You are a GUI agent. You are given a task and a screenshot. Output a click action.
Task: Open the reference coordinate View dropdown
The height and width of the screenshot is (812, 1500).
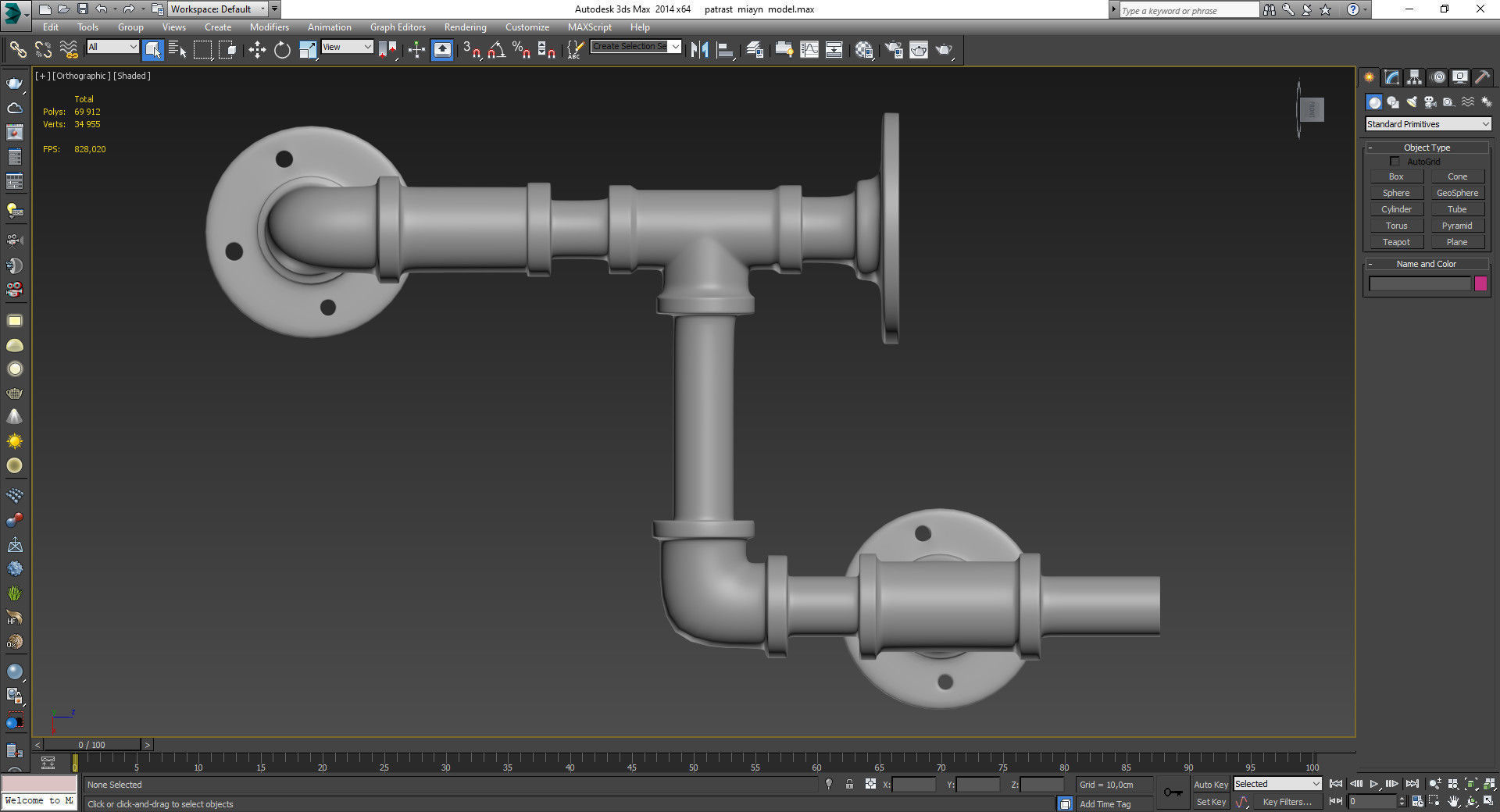tap(347, 47)
